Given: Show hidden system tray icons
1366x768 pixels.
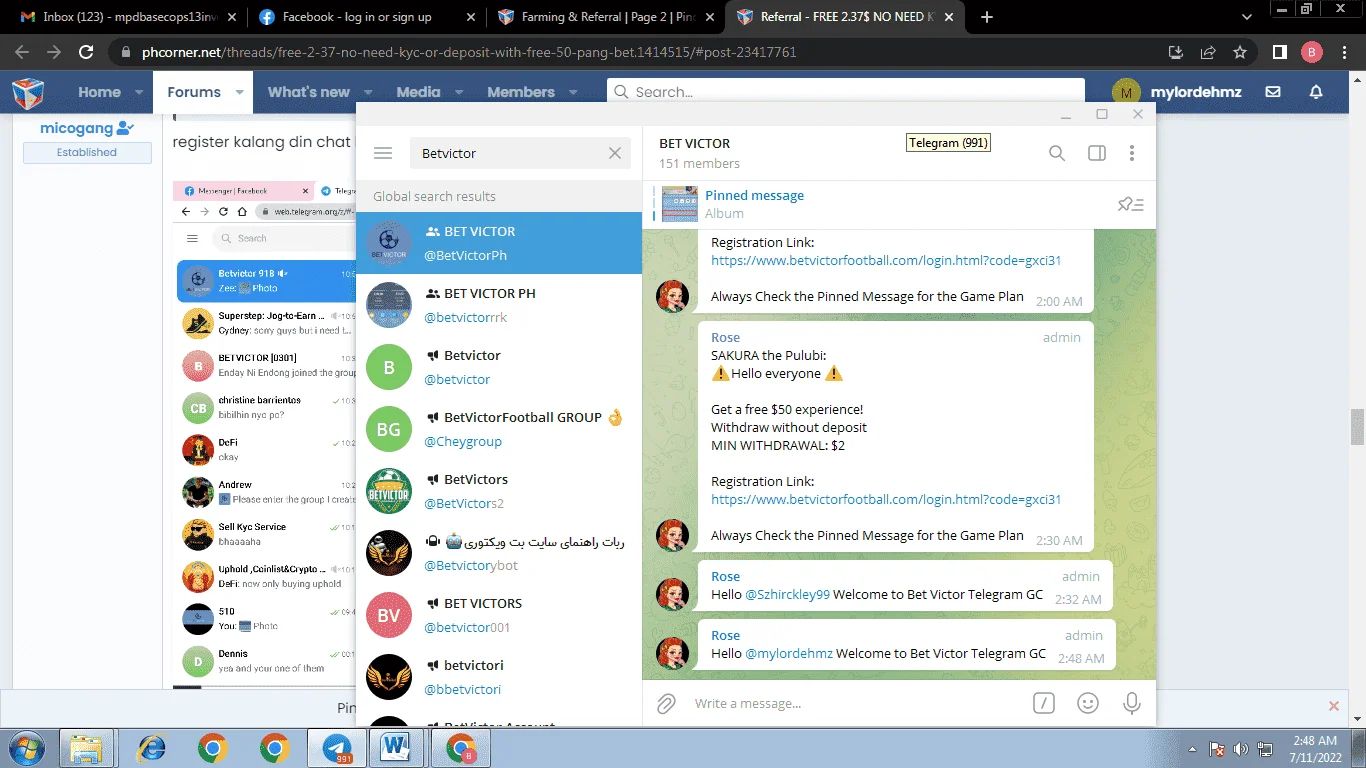Looking at the screenshot, I should 1192,748.
